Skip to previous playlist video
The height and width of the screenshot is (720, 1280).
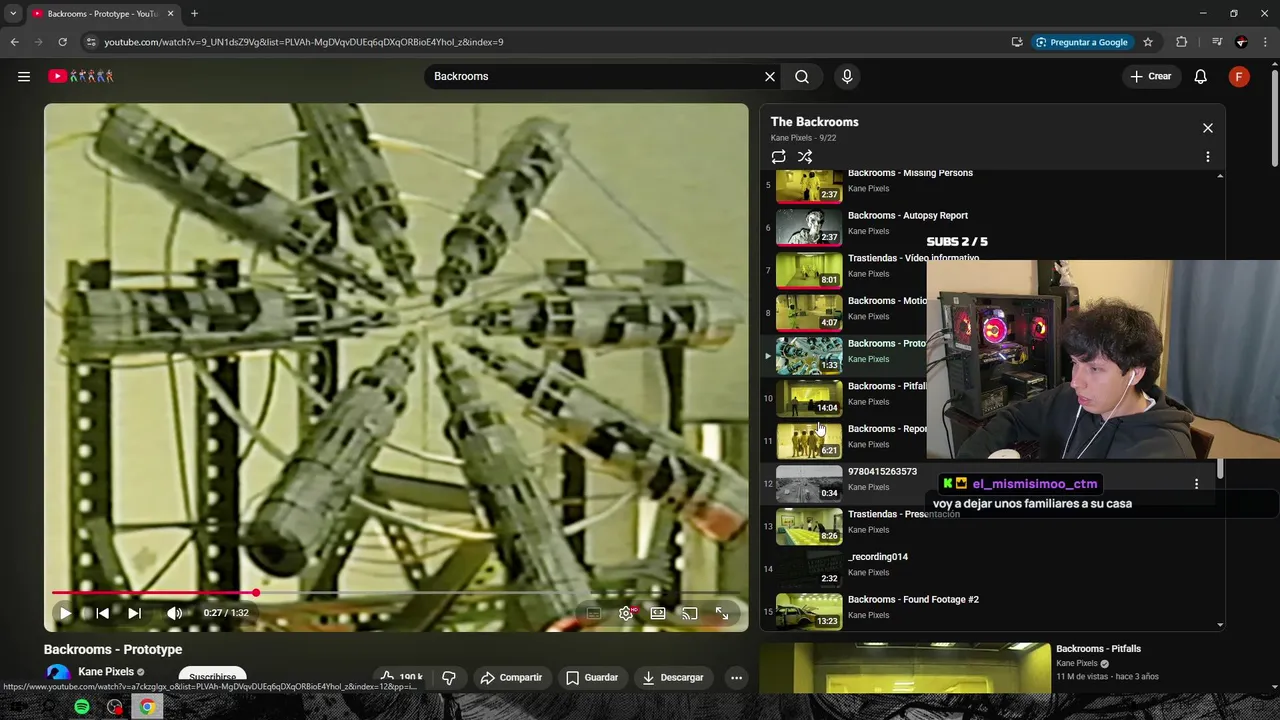tap(103, 613)
